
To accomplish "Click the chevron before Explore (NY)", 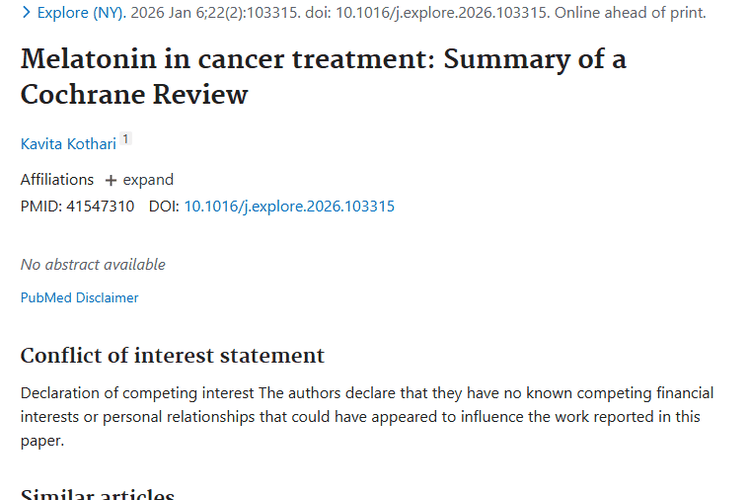I will pyautogui.click(x=26, y=13).
